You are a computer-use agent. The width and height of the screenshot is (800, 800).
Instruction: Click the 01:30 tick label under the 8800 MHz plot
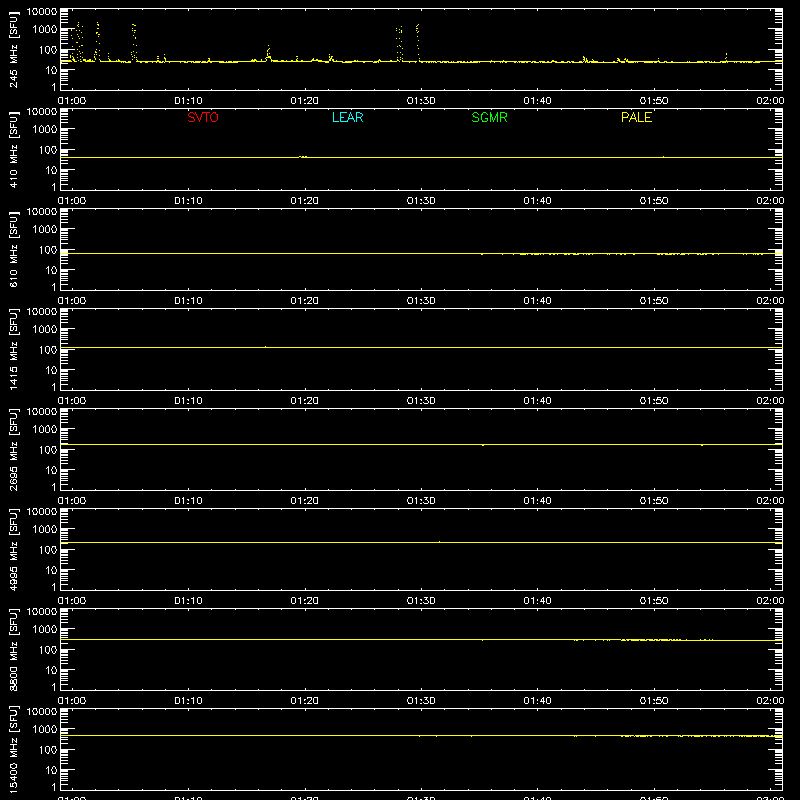[x=421, y=701]
